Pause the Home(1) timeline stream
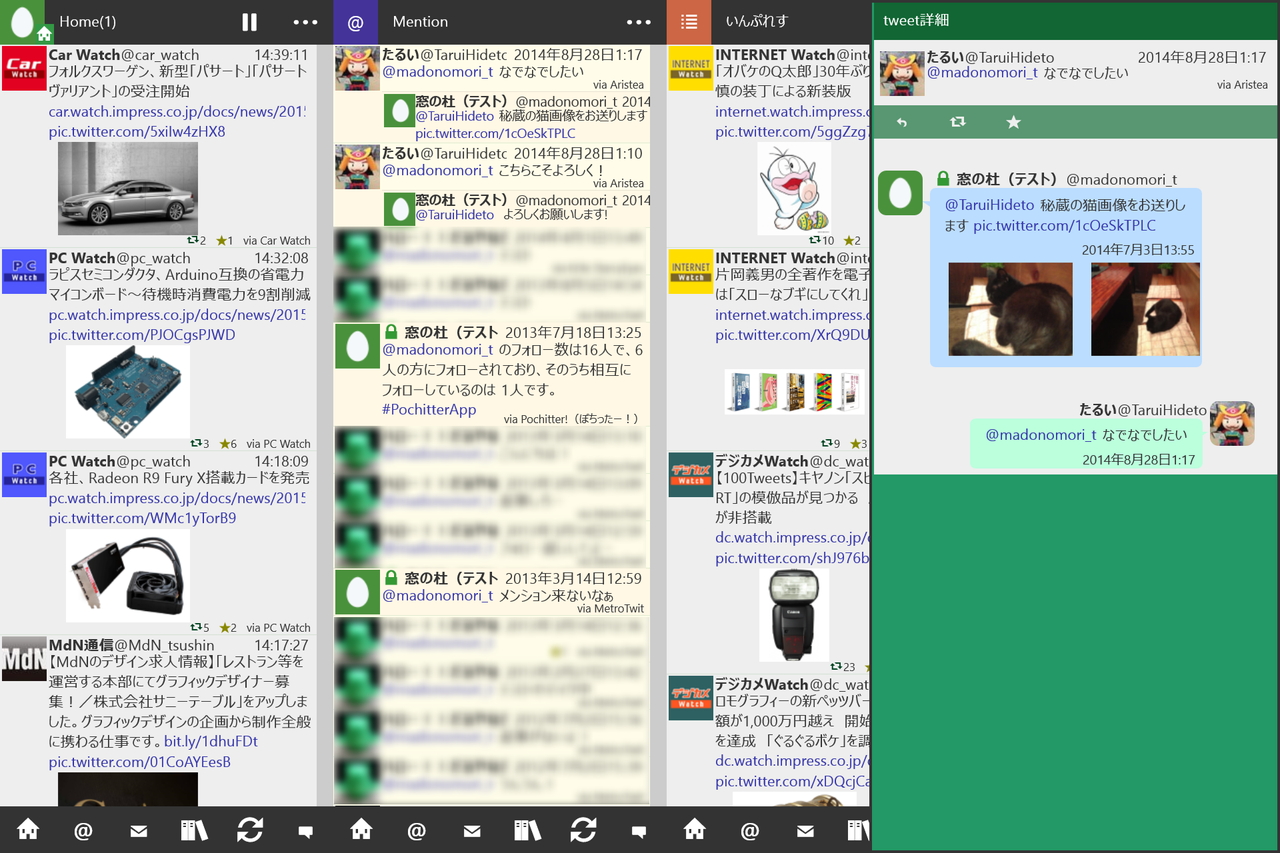 click(x=248, y=21)
